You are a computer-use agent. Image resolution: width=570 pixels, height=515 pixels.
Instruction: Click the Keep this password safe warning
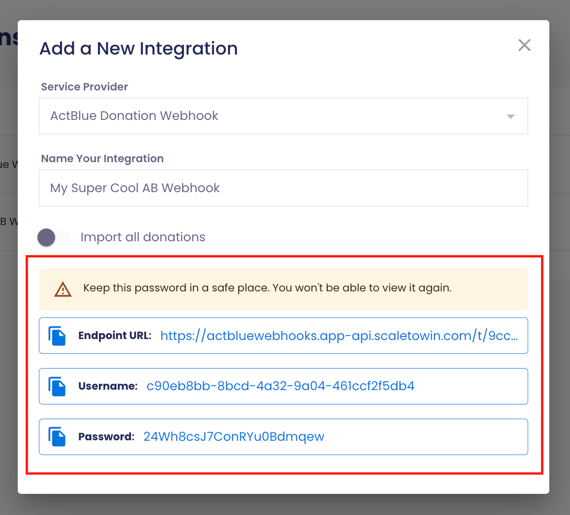[283, 289]
